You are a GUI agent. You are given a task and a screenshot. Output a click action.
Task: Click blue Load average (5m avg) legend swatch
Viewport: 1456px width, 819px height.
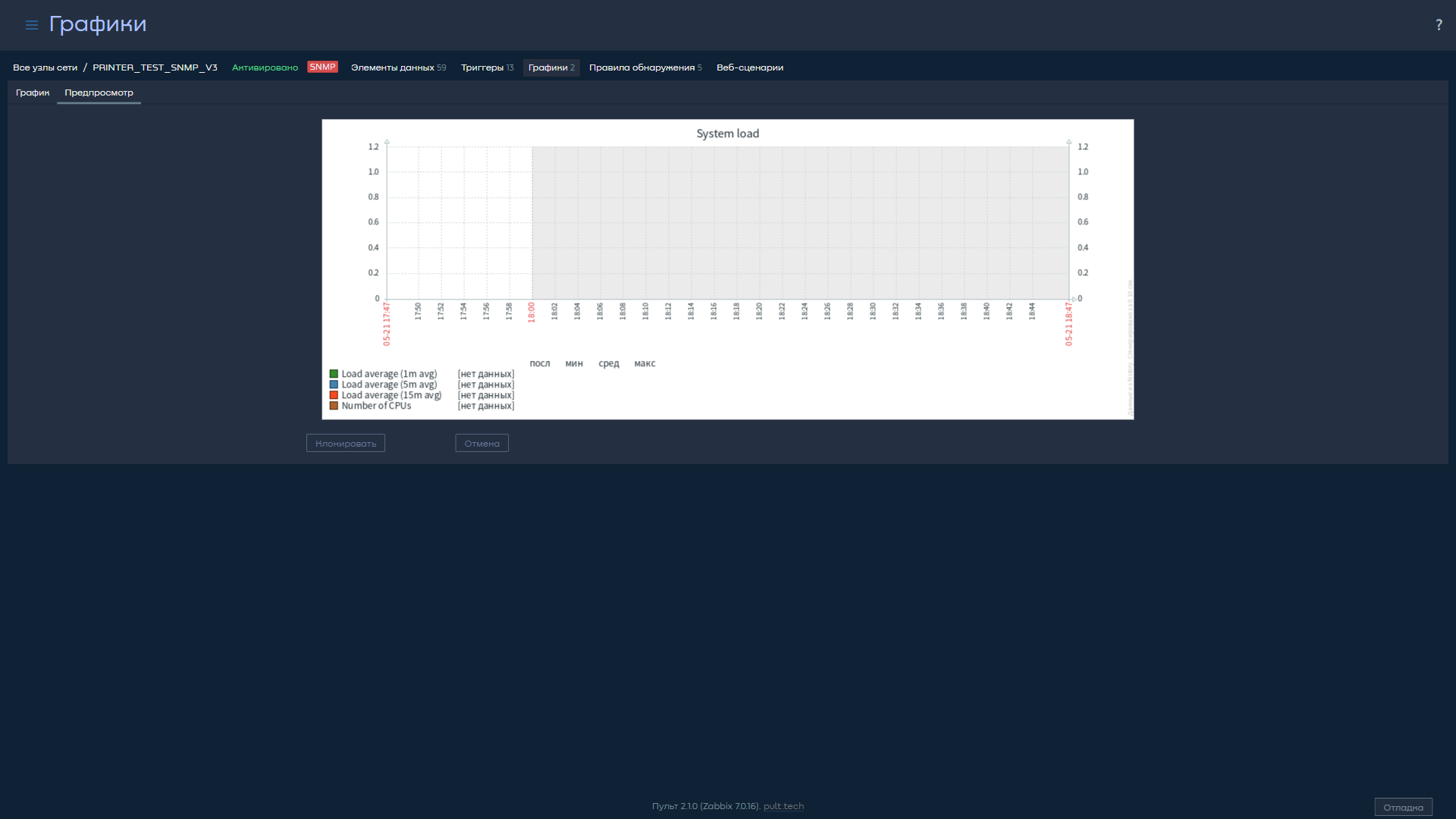[334, 384]
